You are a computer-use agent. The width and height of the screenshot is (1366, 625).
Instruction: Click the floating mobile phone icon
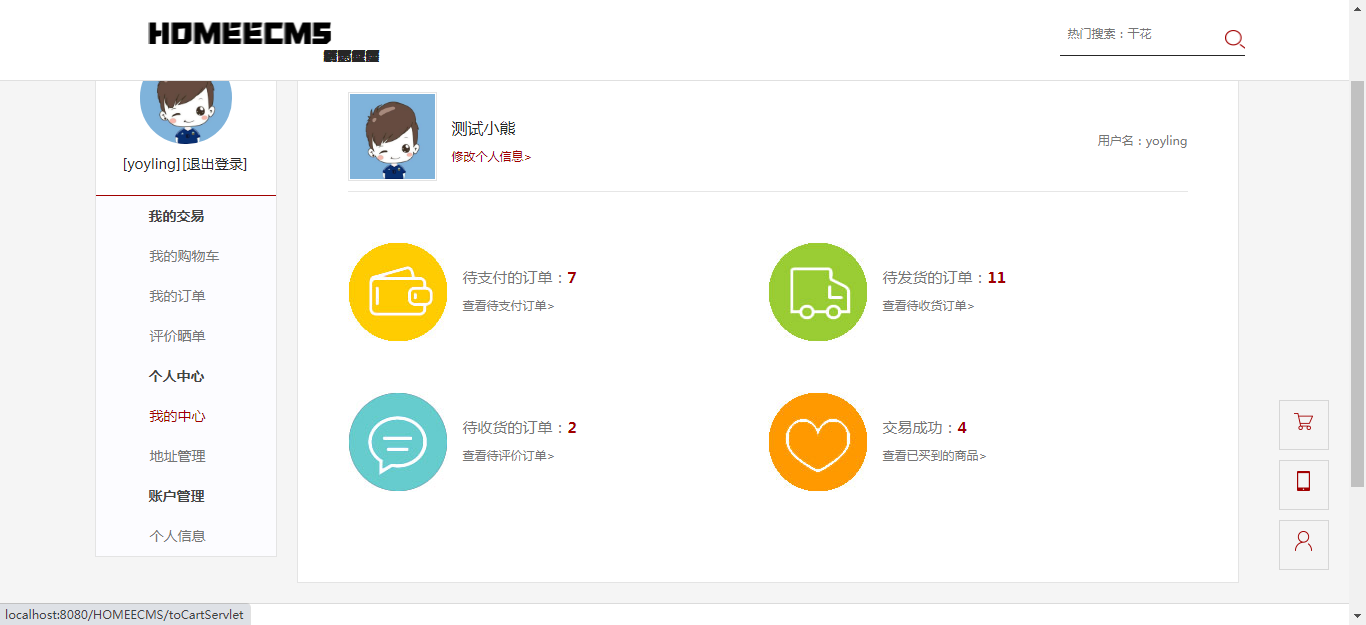[1303, 484]
